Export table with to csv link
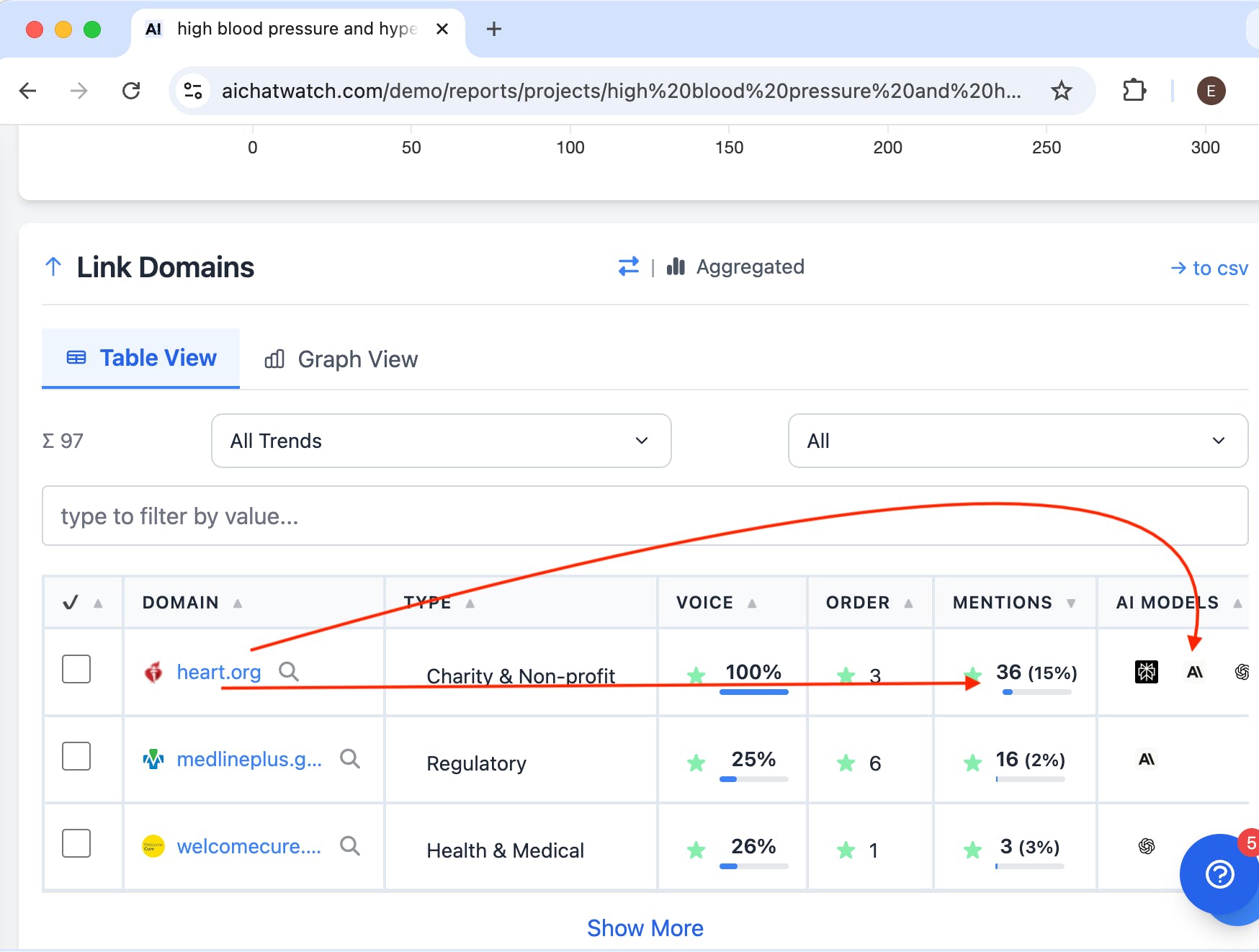 pos(1209,268)
